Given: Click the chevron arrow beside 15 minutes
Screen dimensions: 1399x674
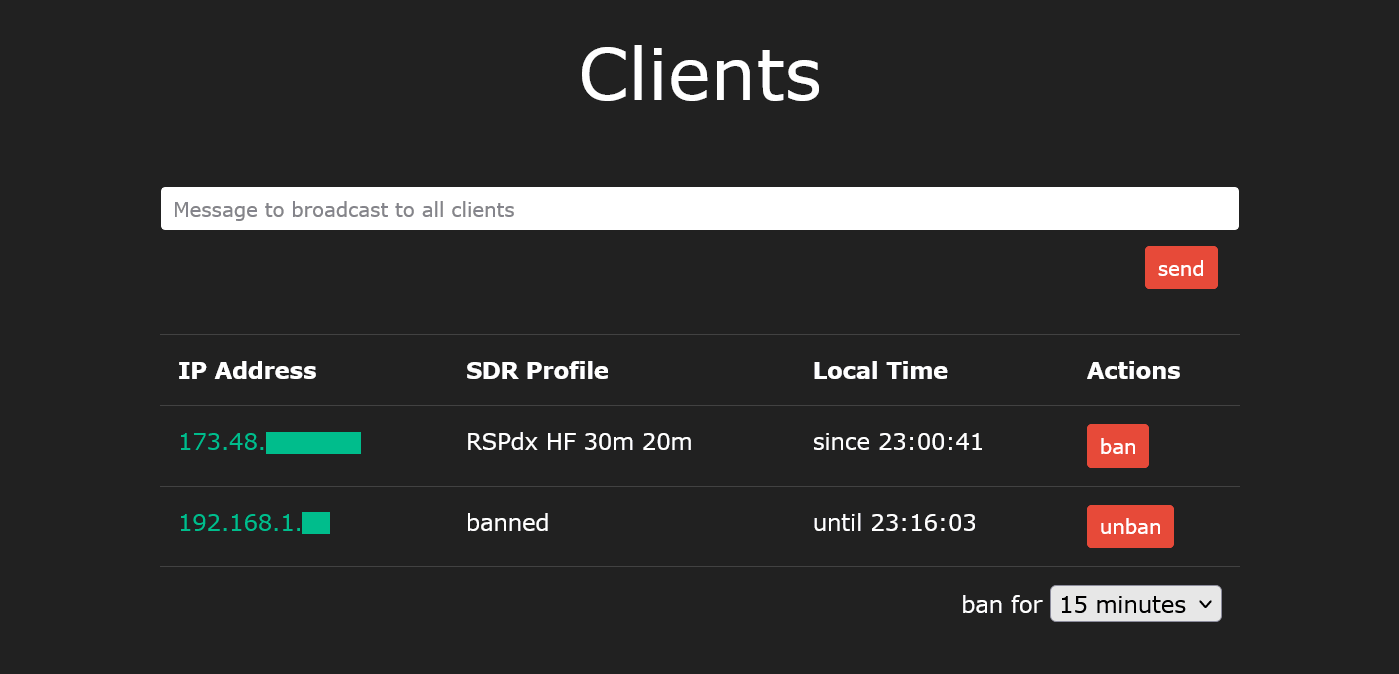Looking at the screenshot, I should pos(1204,604).
